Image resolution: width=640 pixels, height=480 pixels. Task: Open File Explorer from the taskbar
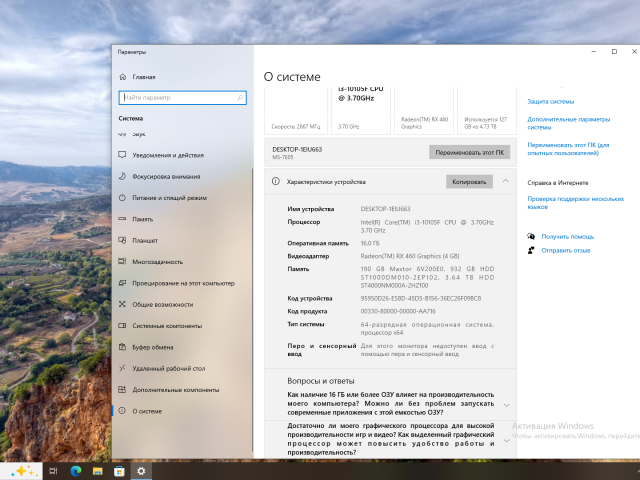point(98,471)
